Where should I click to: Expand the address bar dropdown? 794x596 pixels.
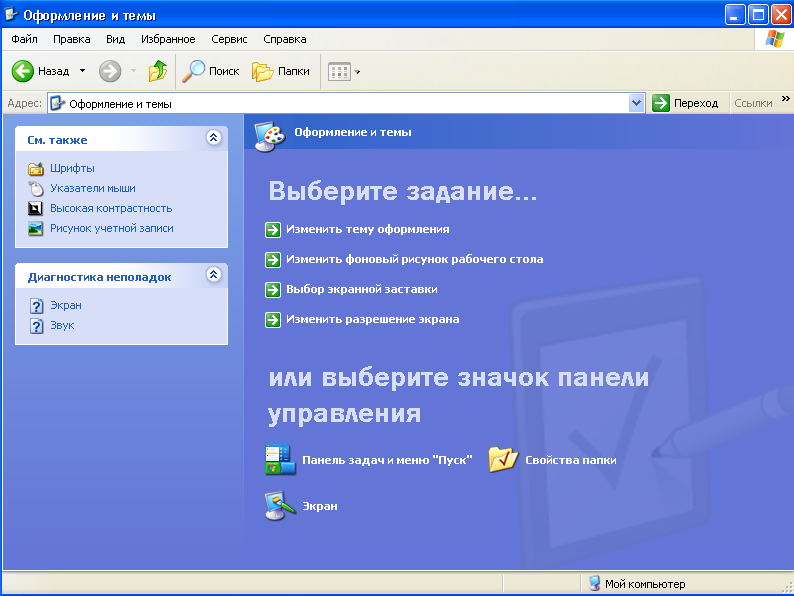(x=637, y=103)
